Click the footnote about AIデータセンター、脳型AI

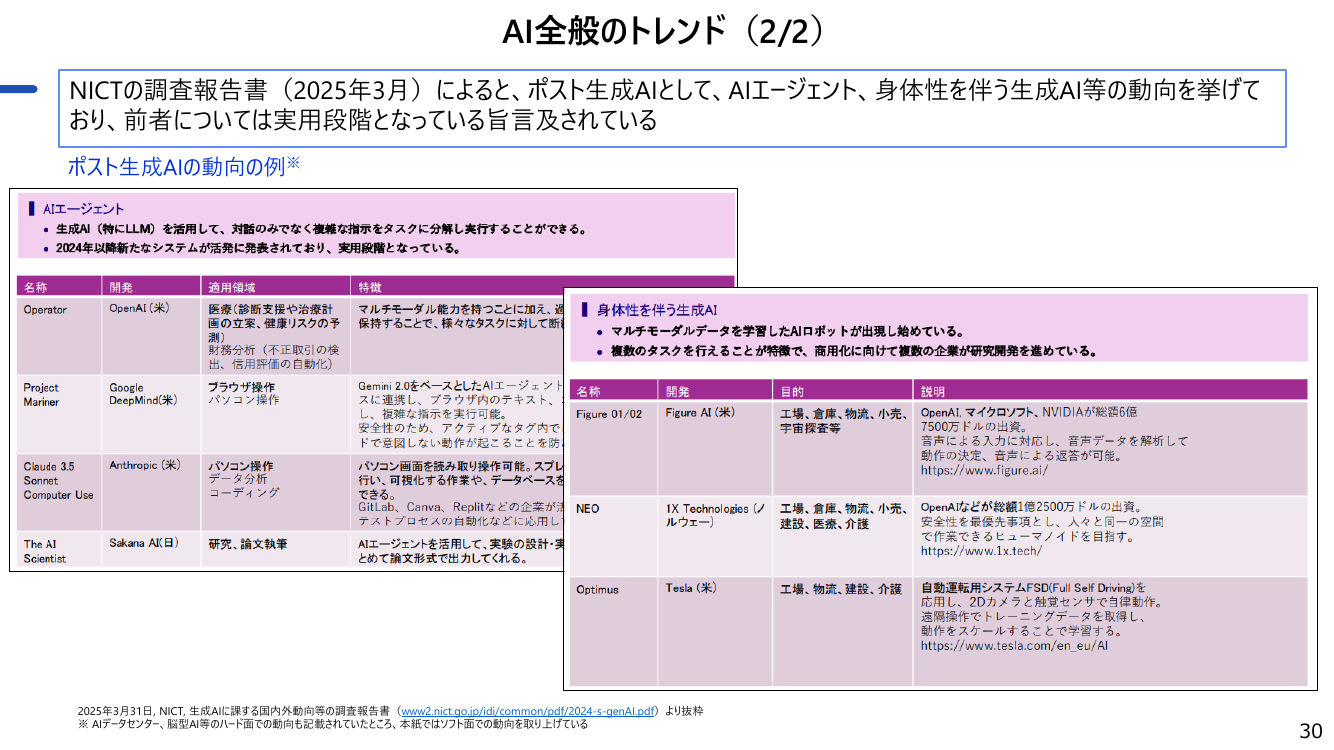333,724
